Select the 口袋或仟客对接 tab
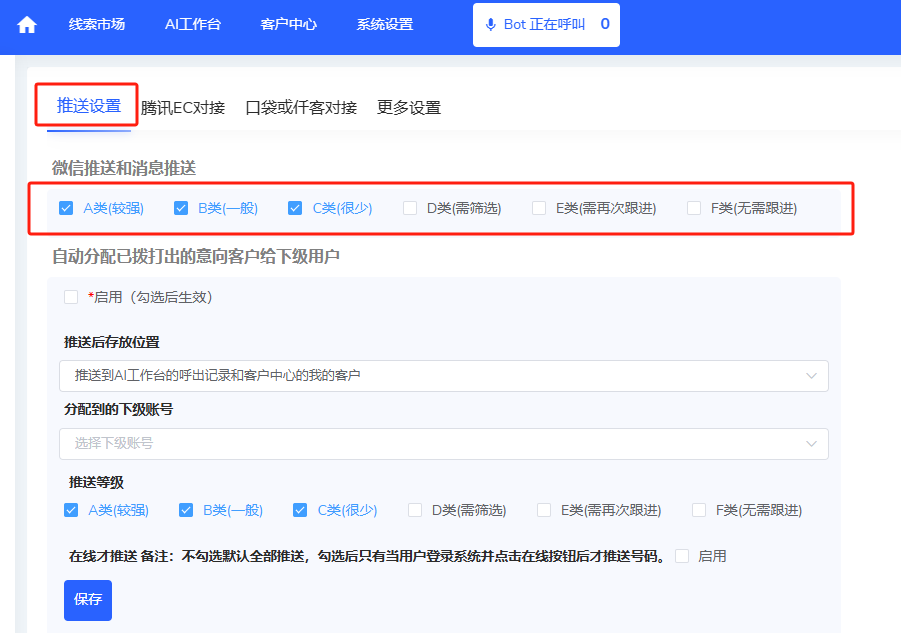 [301, 108]
